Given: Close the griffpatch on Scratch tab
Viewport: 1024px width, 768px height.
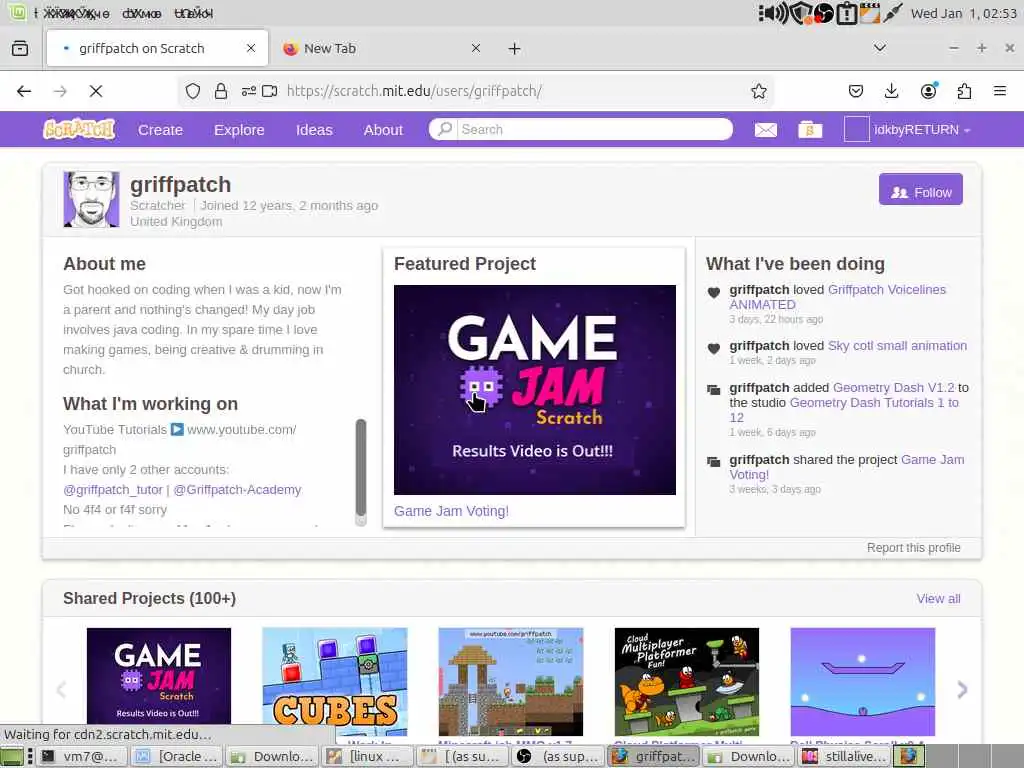Looking at the screenshot, I should tap(251, 48).
